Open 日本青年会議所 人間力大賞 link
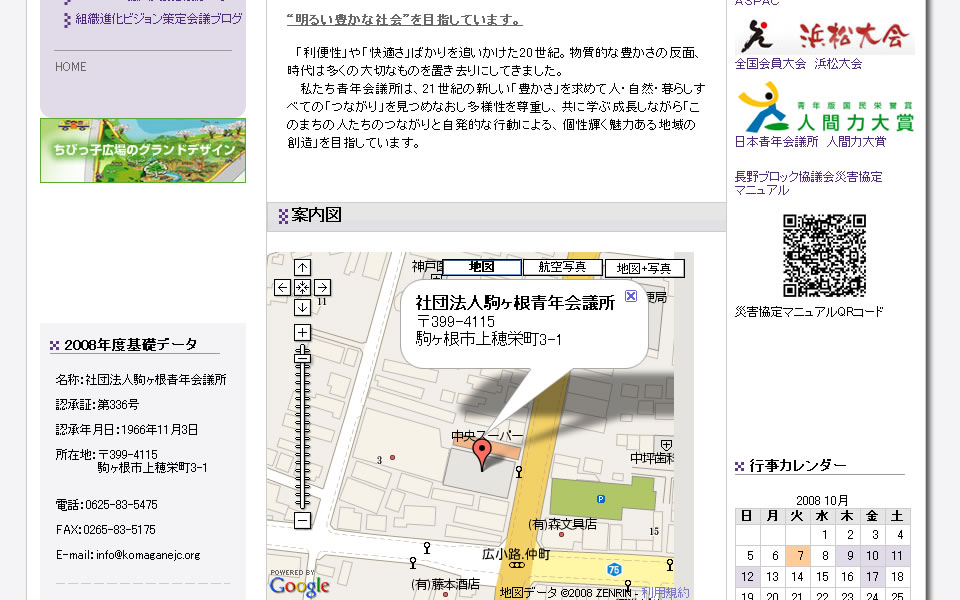 click(x=810, y=141)
